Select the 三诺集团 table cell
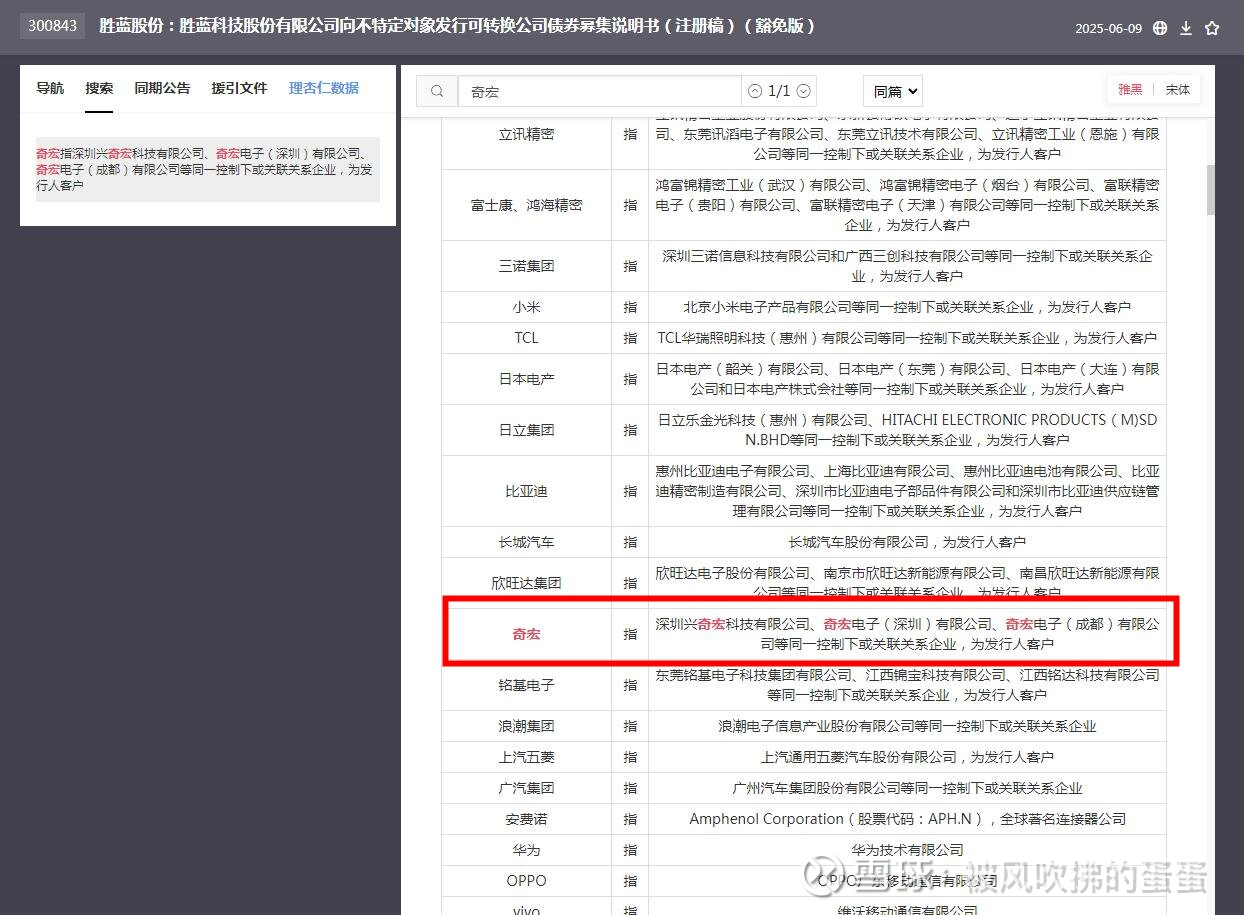This screenshot has height=915, width=1244. point(526,266)
